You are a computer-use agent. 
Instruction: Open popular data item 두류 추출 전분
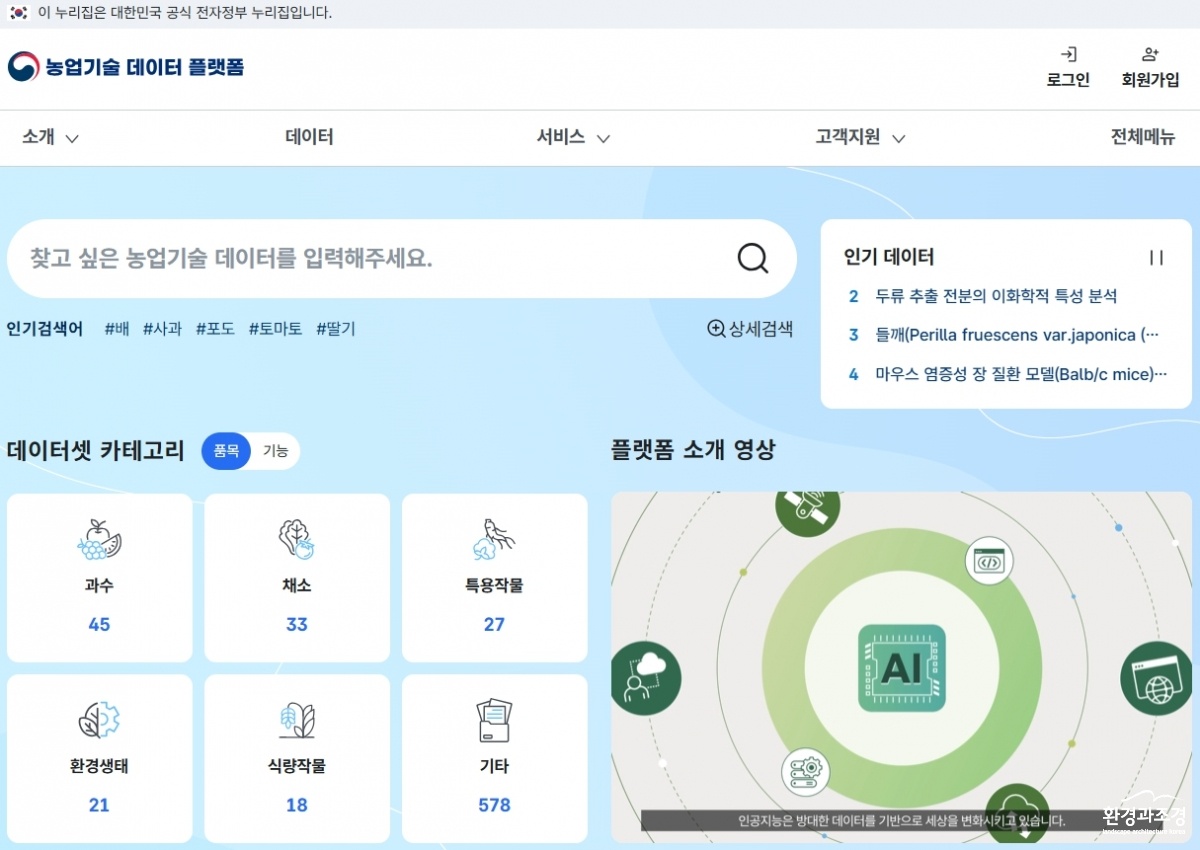(x=996, y=296)
